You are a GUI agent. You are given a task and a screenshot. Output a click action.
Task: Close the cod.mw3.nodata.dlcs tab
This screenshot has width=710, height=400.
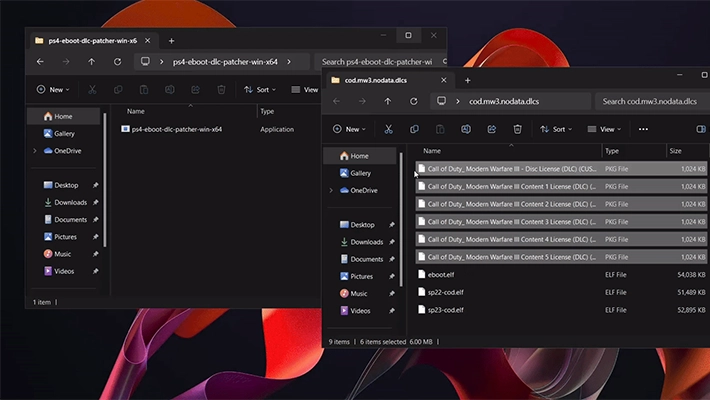click(x=444, y=80)
